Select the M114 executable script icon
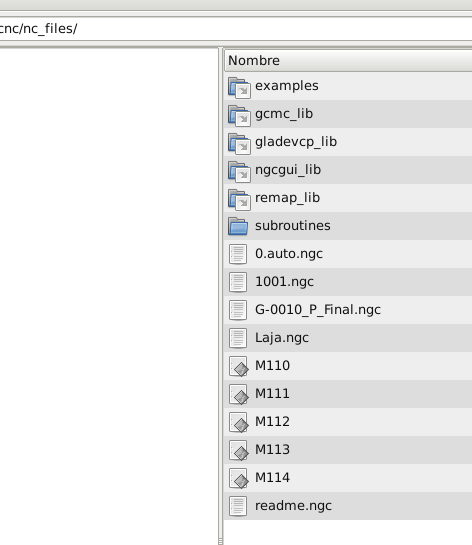Image resolution: width=472 pixels, height=545 pixels. tap(238, 478)
